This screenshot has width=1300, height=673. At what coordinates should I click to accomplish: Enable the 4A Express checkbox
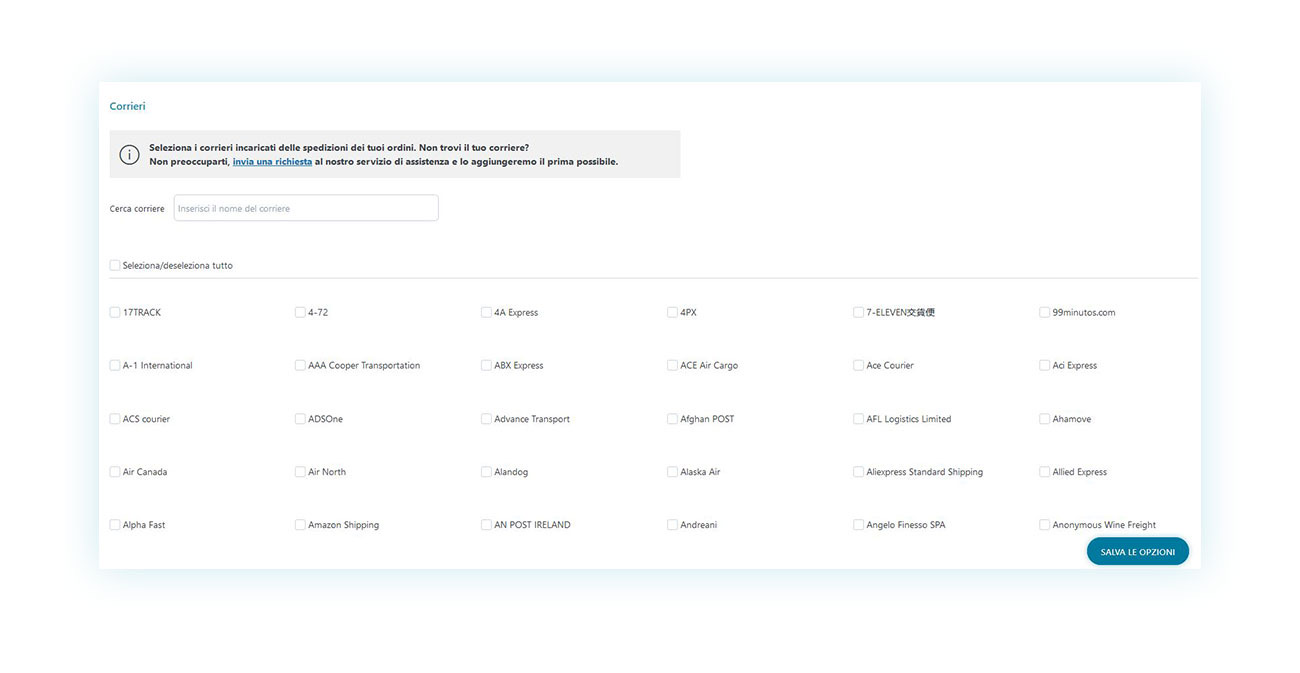[486, 312]
